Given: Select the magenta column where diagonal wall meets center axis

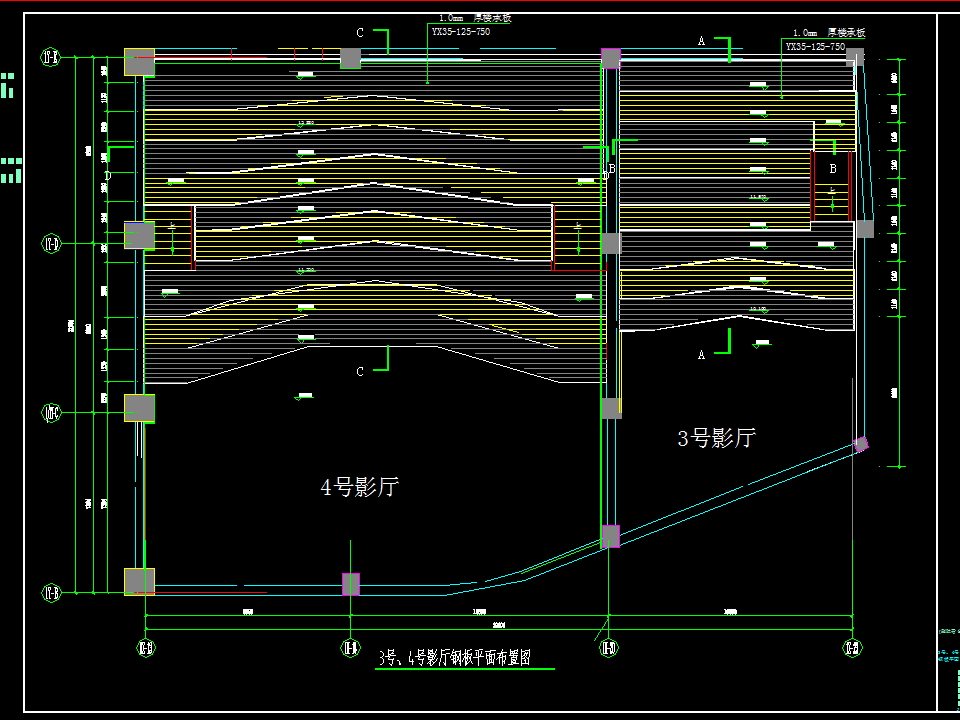Looking at the screenshot, I should [x=610, y=536].
